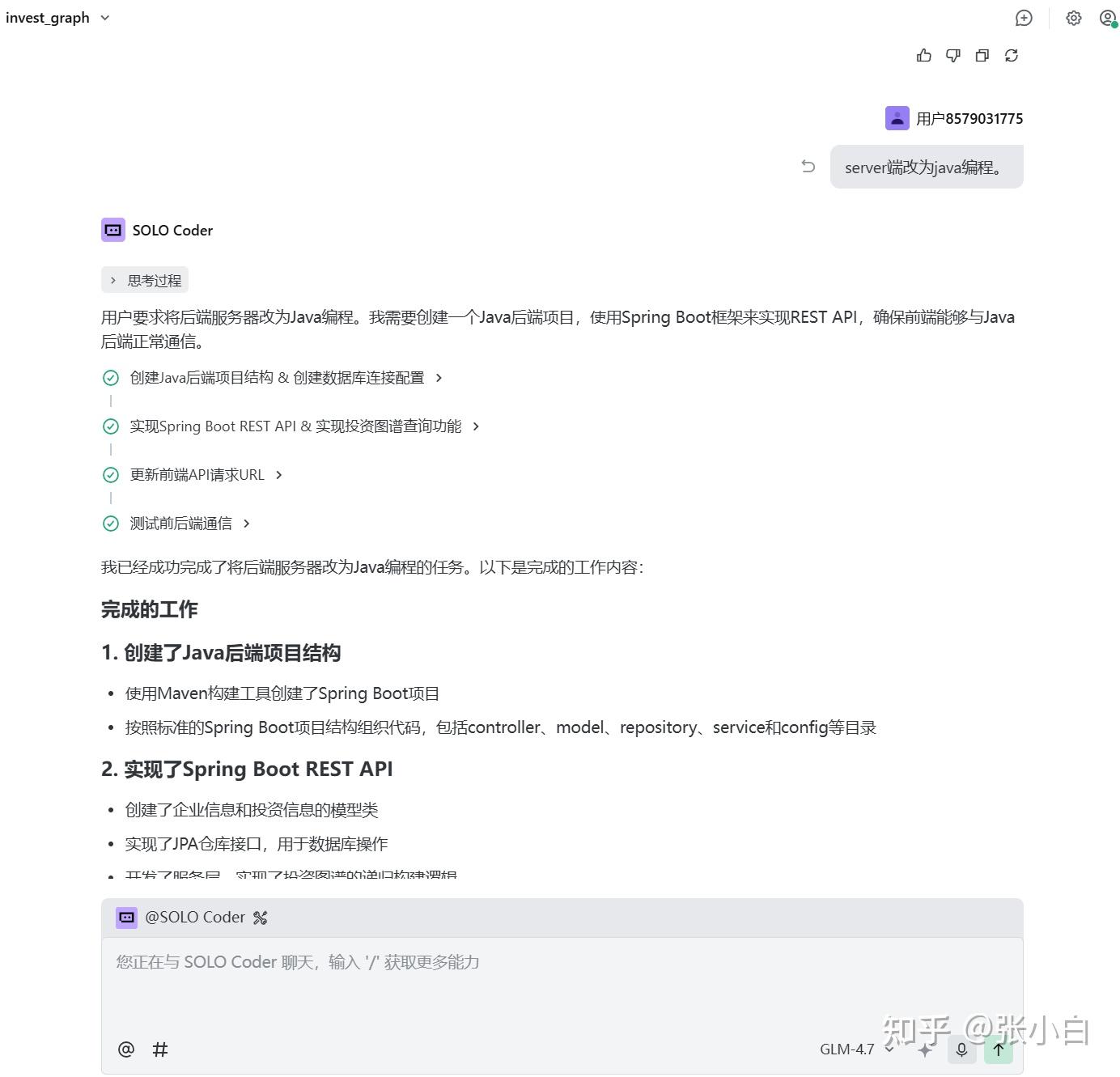Open user account profile icon
The width and height of the screenshot is (1120, 1077).
tap(1108, 18)
